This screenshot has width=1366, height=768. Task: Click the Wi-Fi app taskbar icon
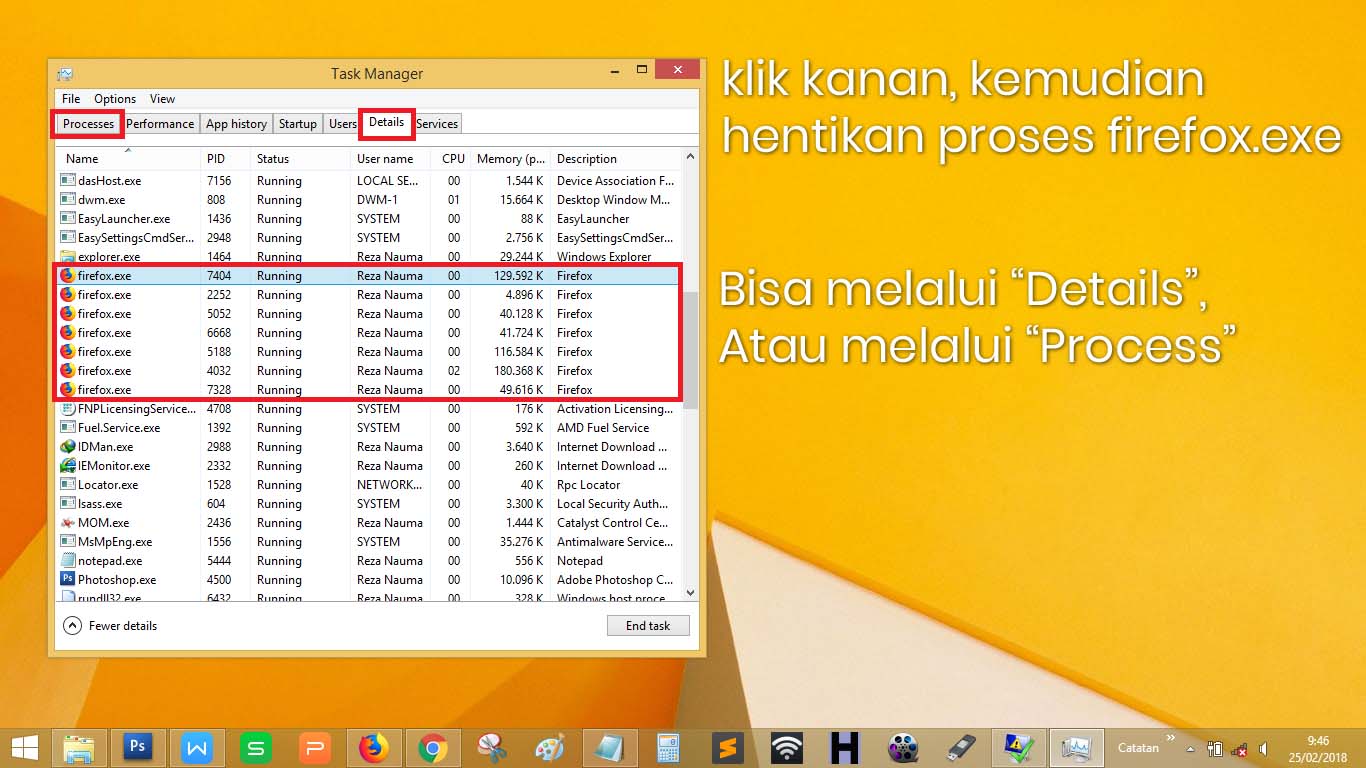pyautogui.click(x=786, y=747)
